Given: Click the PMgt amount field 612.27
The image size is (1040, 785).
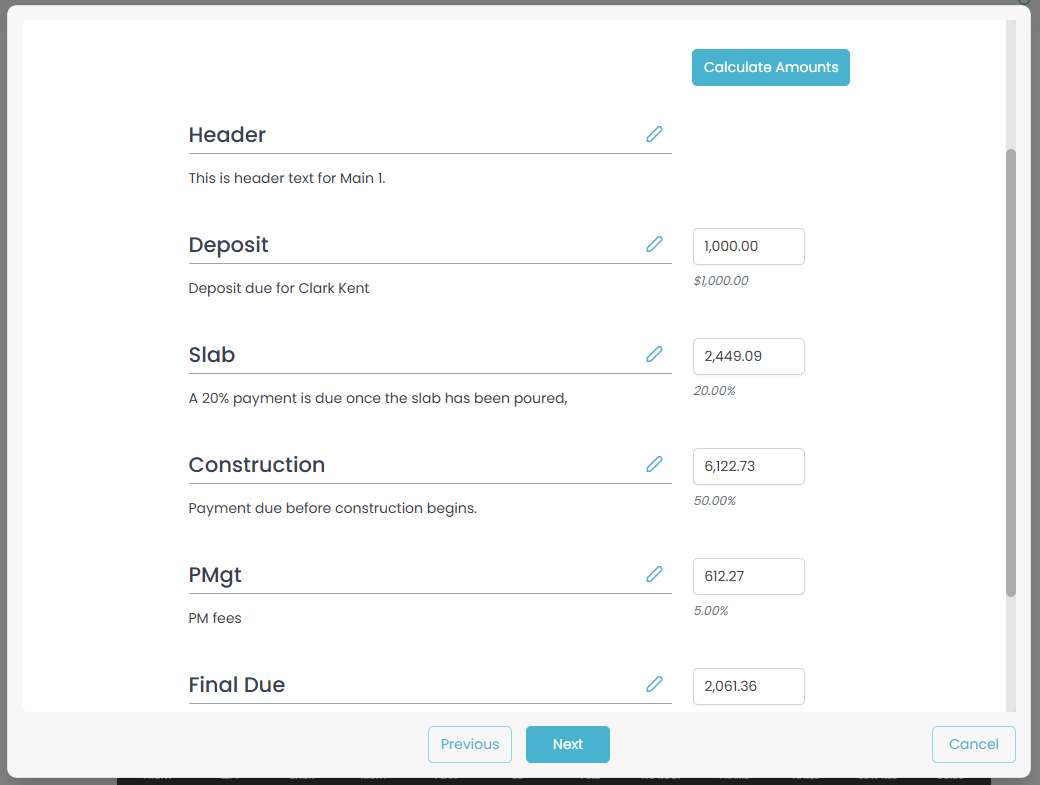Looking at the screenshot, I should point(748,576).
